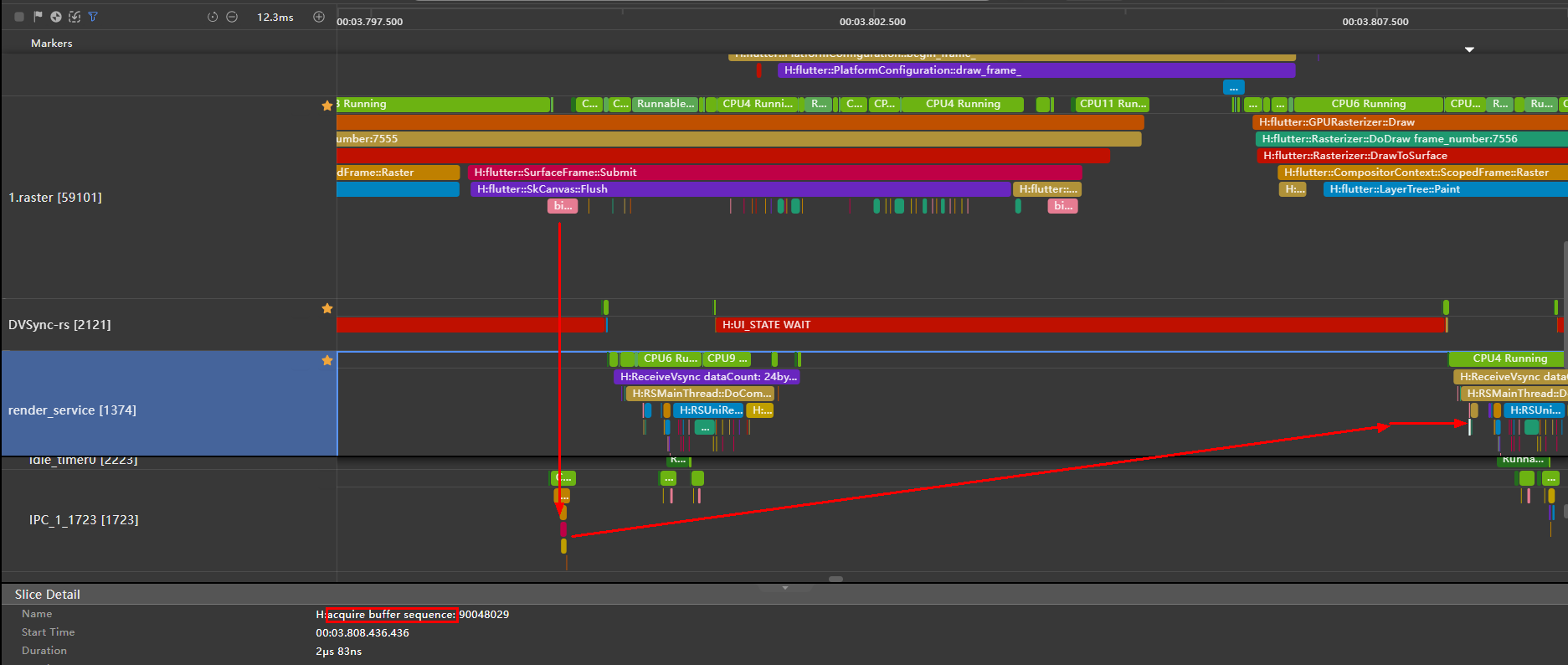Select the render_service [1374] track label
Image resolution: width=1568 pixels, height=665 pixels.
point(72,410)
